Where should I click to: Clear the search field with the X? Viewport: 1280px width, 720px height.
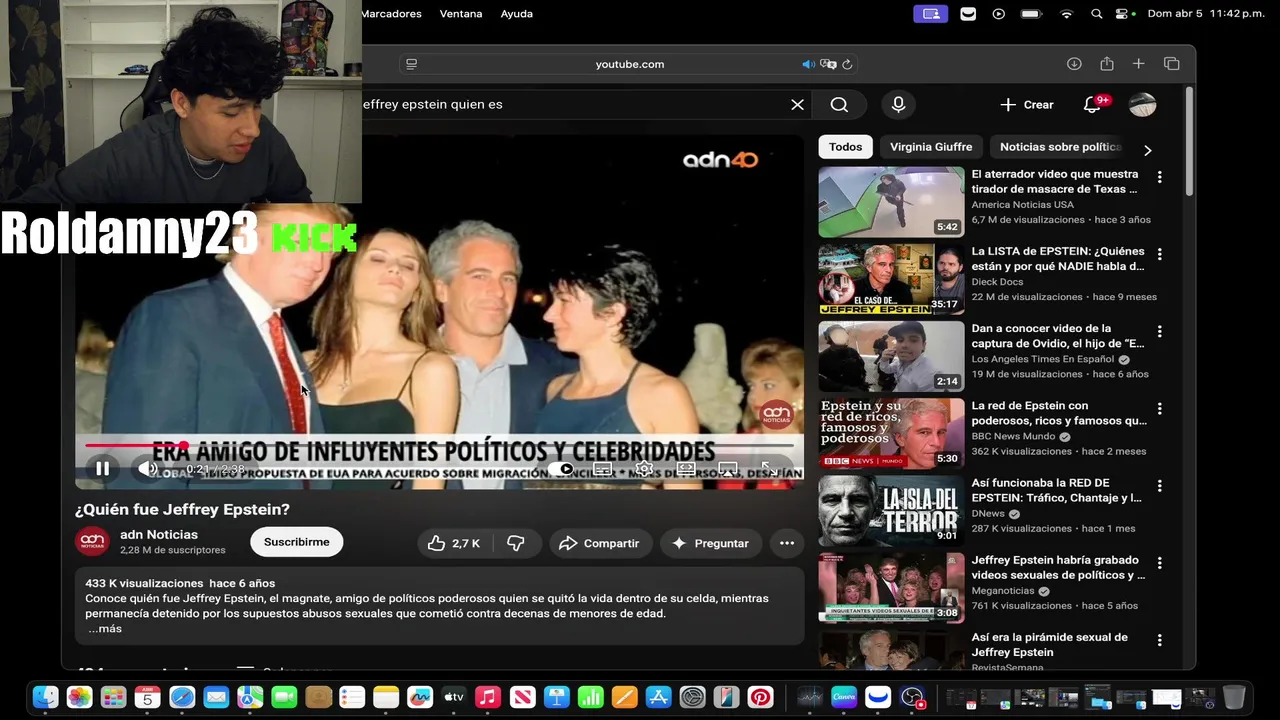tap(797, 104)
